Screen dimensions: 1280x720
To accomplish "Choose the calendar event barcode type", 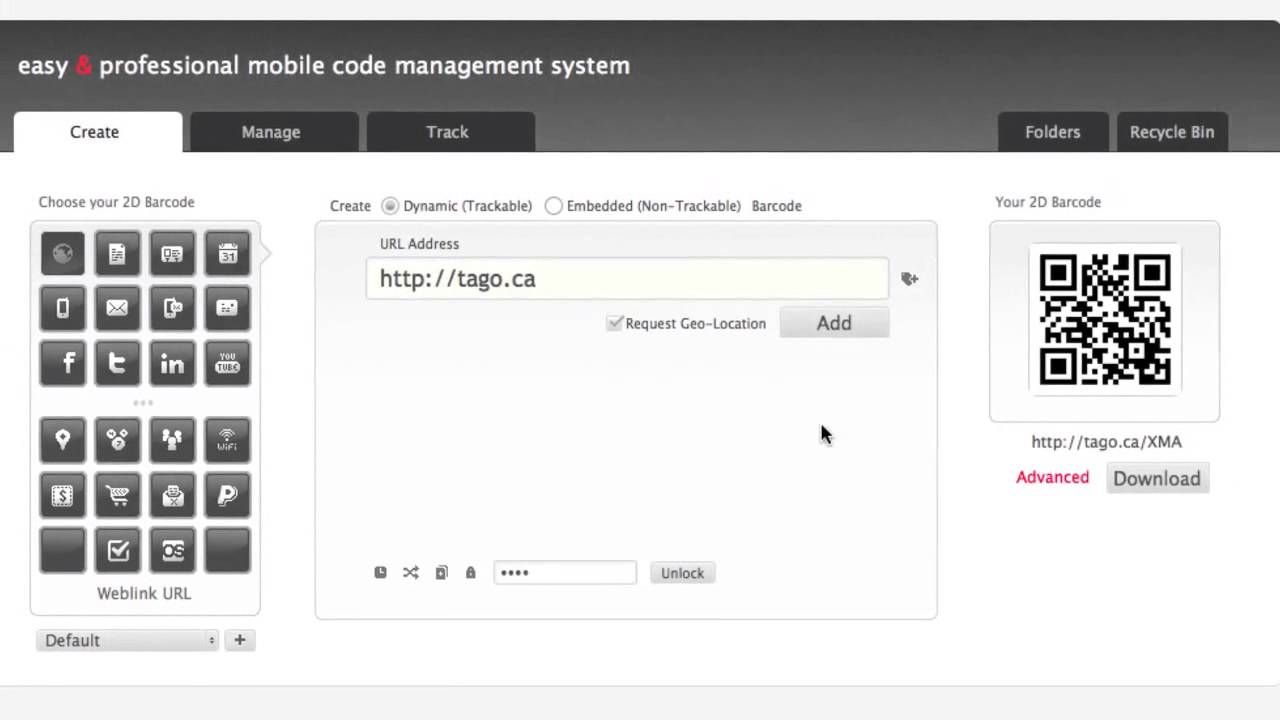I will point(227,253).
